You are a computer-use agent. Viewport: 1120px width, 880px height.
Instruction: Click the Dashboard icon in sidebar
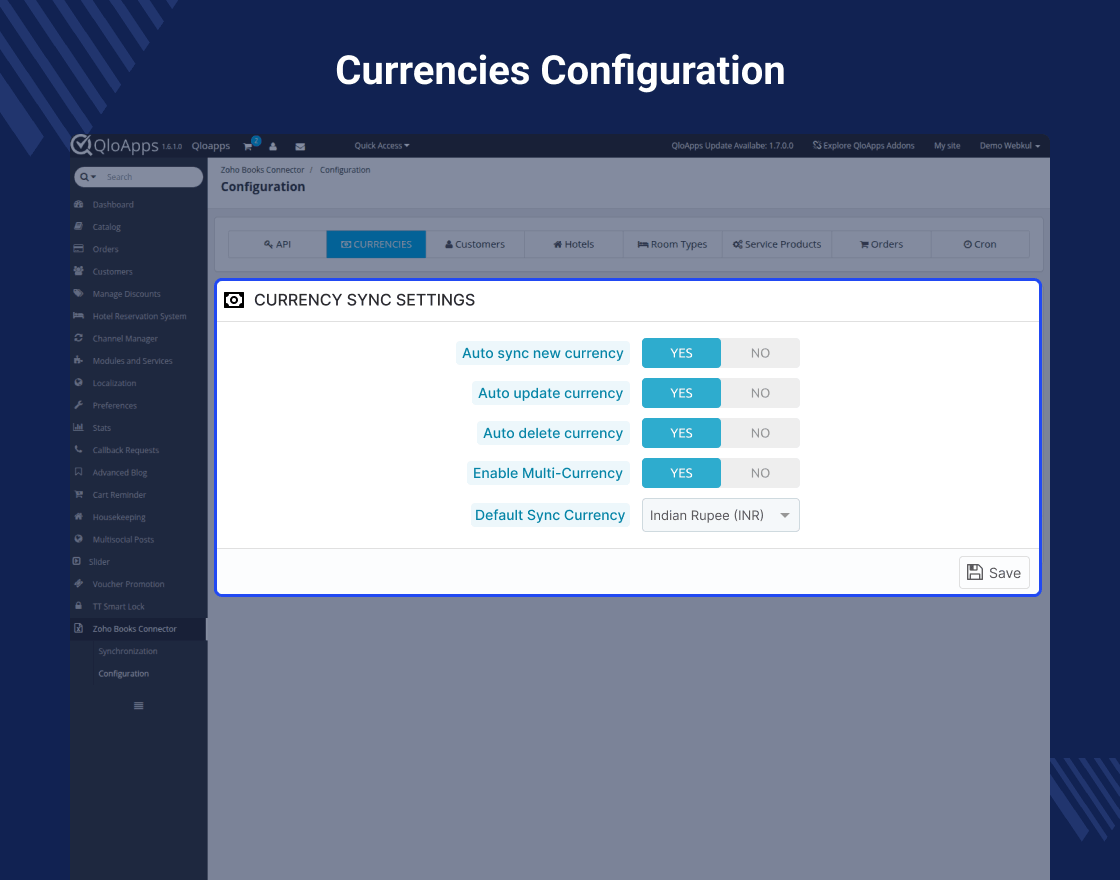[79, 204]
